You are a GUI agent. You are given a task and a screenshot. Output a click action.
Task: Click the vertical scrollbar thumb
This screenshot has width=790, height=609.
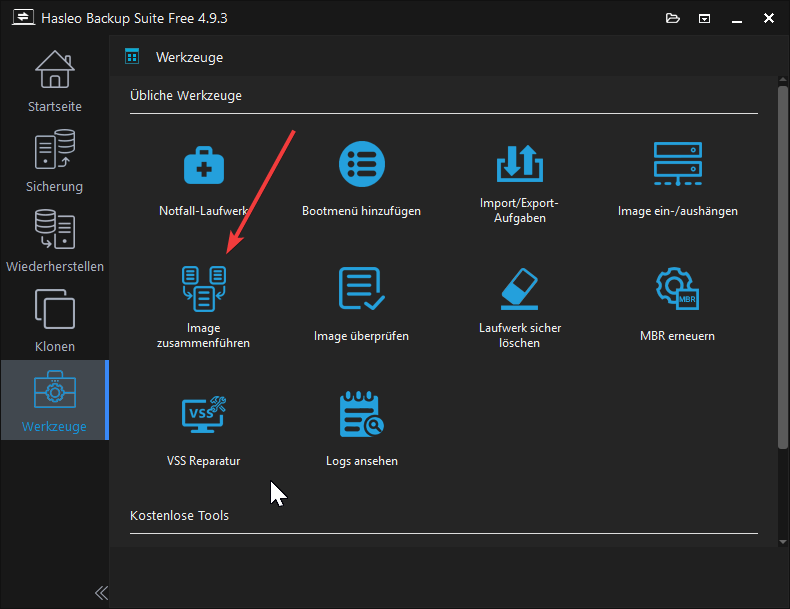tap(782, 267)
